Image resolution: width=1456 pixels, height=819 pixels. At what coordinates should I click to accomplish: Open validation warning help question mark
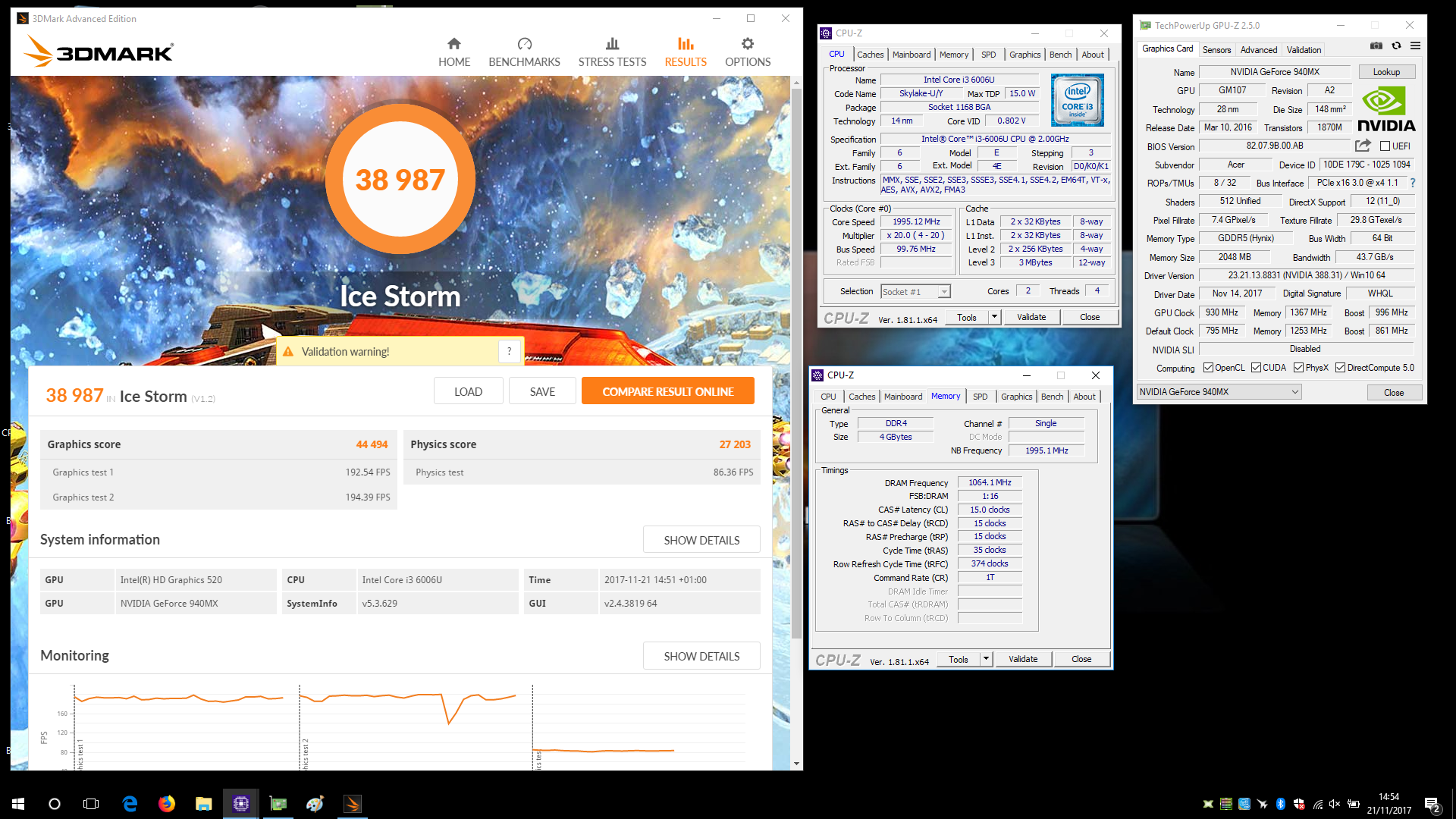(509, 351)
